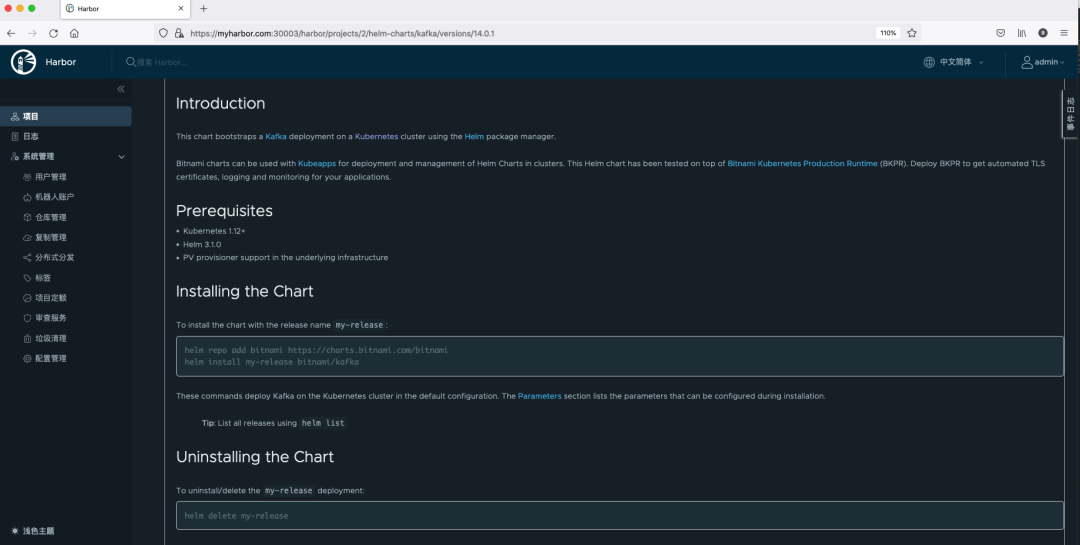Image resolution: width=1080 pixels, height=545 pixels.
Task: Collapse the sidebar with double-chevron icon
Action: tap(121, 89)
